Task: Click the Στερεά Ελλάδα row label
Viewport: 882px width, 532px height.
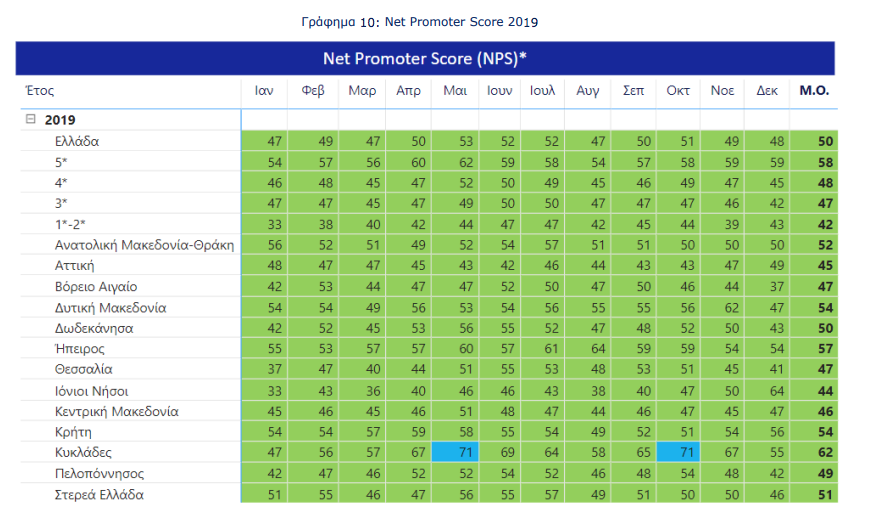Action: (x=98, y=495)
